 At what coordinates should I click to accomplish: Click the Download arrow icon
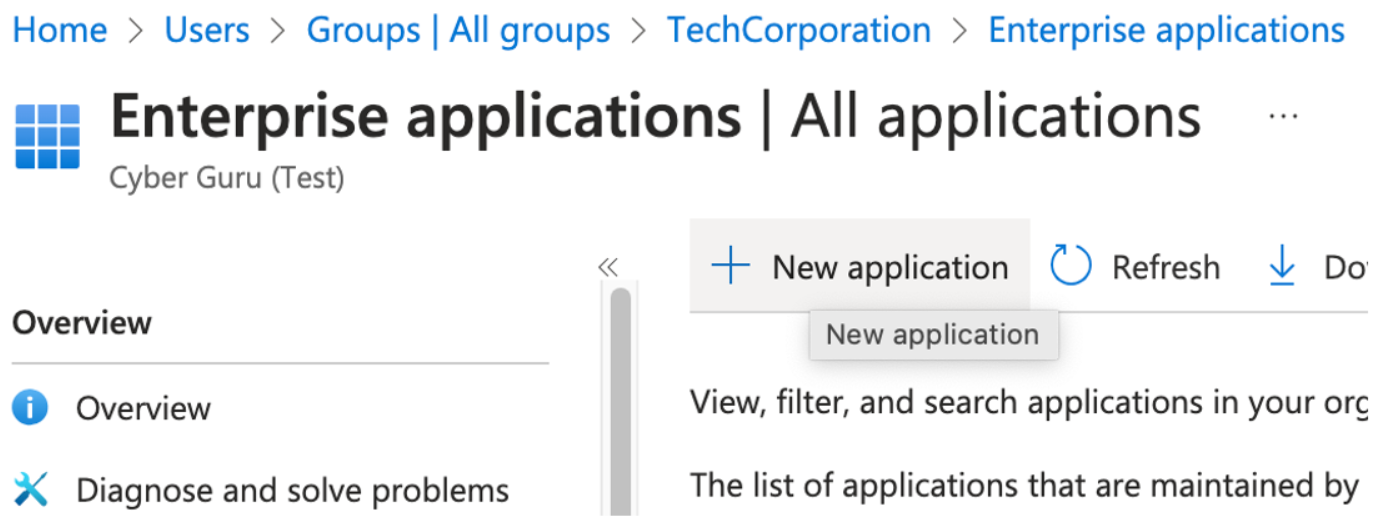(x=1281, y=267)
